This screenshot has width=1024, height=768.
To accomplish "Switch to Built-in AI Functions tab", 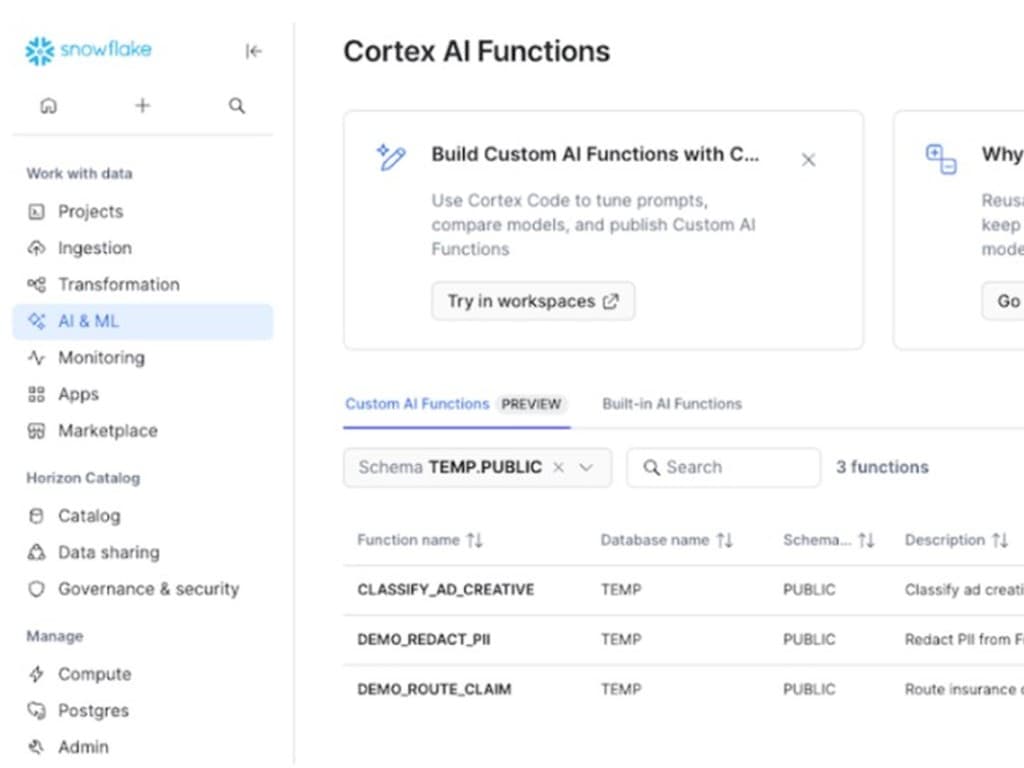I will pyautogui.click(x=672, y=404).
